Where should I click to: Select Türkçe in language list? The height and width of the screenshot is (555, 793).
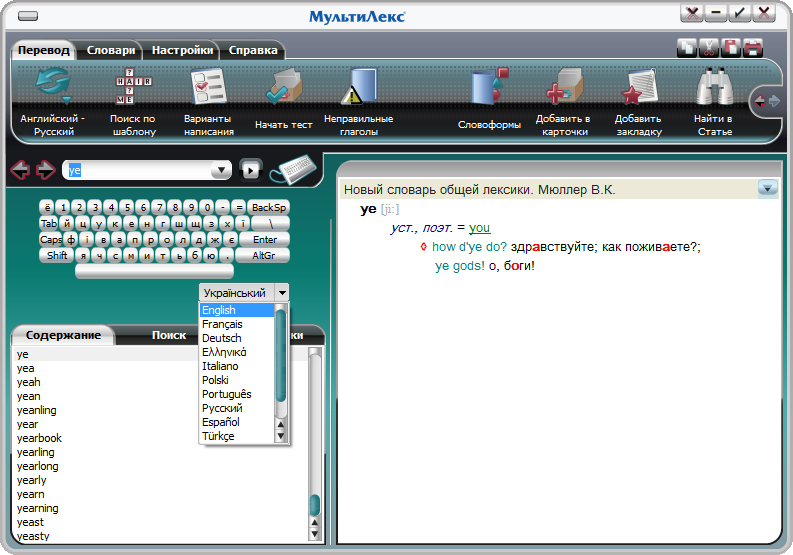237,436
